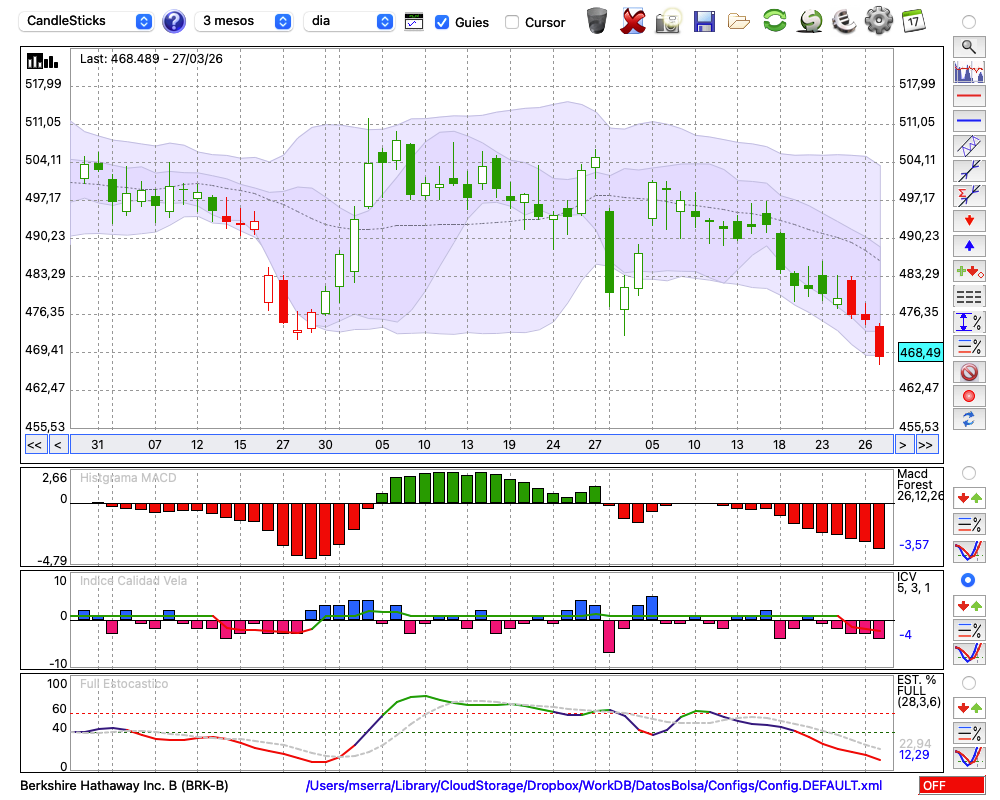The height and width of the screenshot is (800, 1000).
Task: Open the CandleSticks chart type dropdown
Action: (88, 21)
